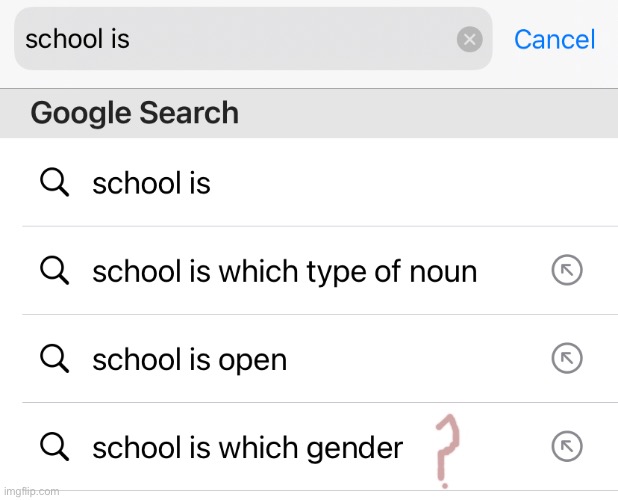Pick the 'school is which gender' suggestion

247,448
